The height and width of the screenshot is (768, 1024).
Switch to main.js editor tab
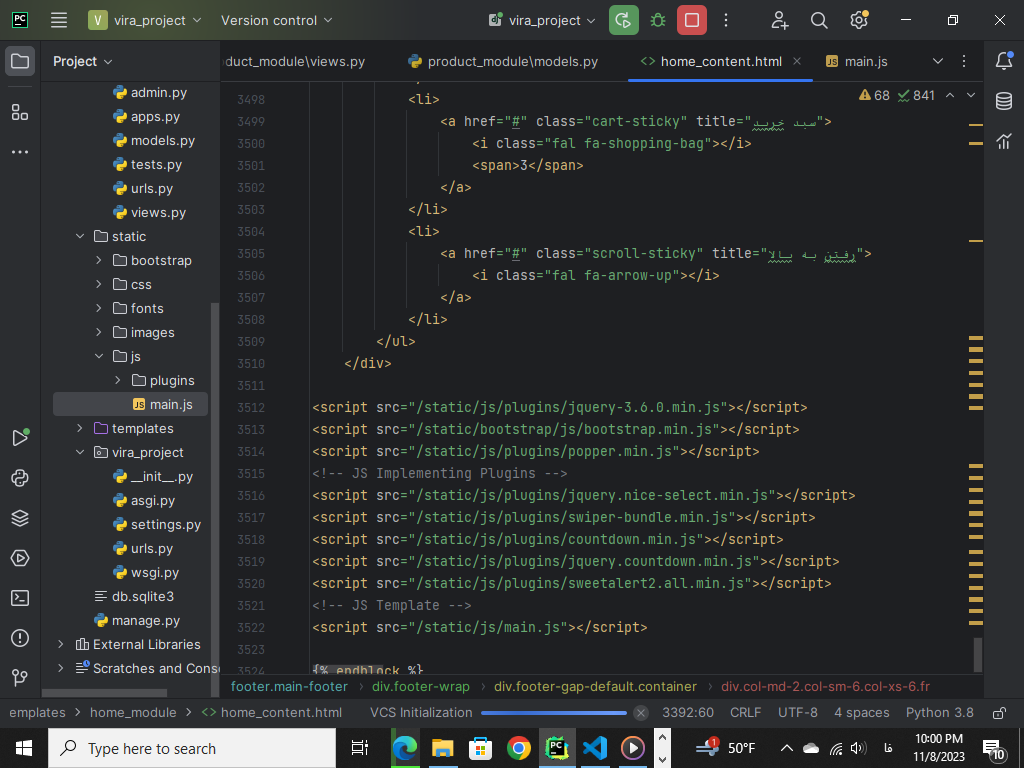click(x=857, y=61)
